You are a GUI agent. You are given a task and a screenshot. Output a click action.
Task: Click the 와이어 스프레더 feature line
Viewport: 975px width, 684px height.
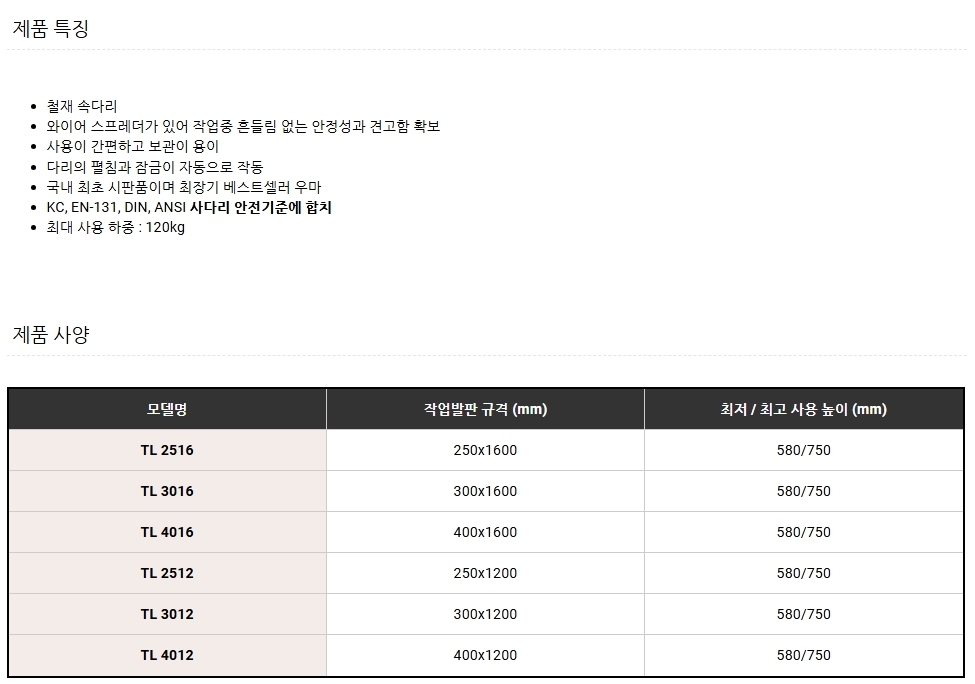(243, 126)
